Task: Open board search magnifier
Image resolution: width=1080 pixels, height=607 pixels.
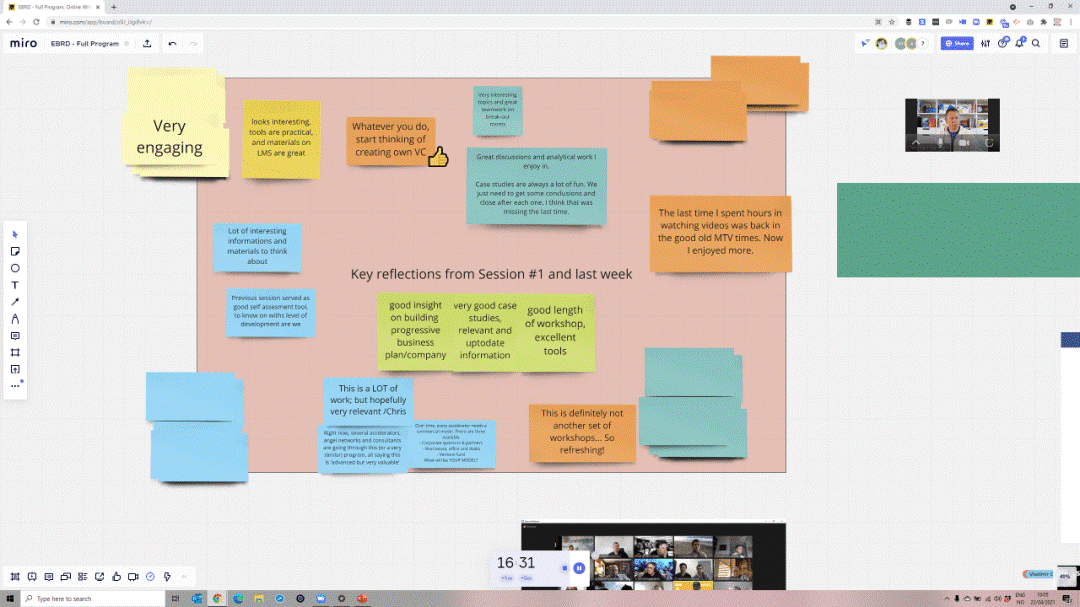Action: point(1036,43)
